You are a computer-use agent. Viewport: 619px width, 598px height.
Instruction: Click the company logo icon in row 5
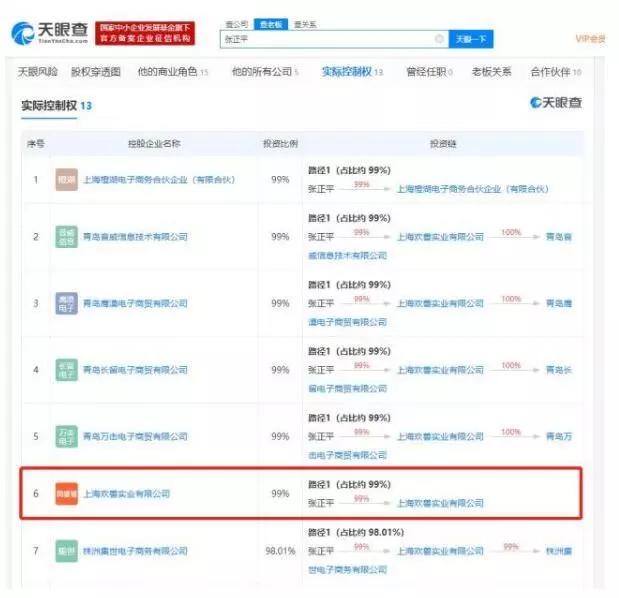(x=66, y=436)
